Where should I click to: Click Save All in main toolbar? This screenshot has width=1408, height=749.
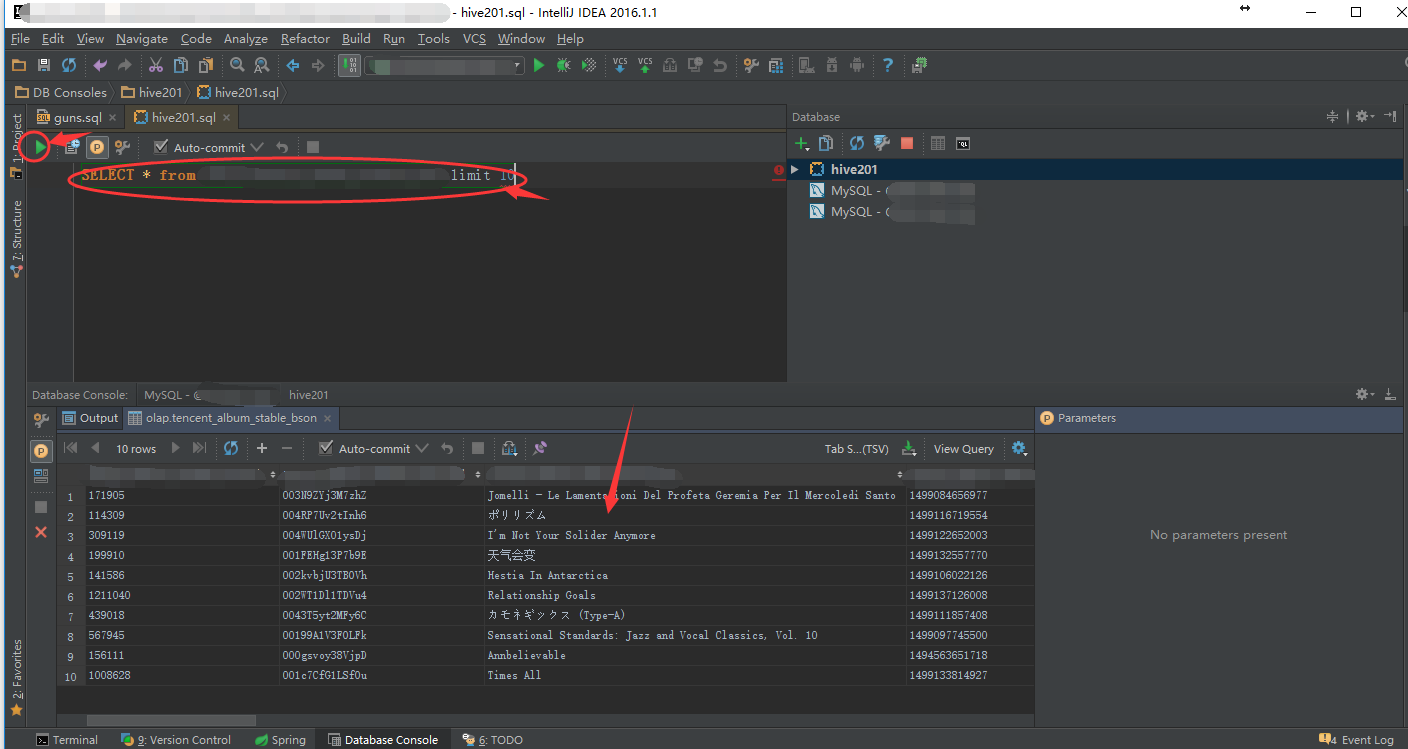pos(44,65)
